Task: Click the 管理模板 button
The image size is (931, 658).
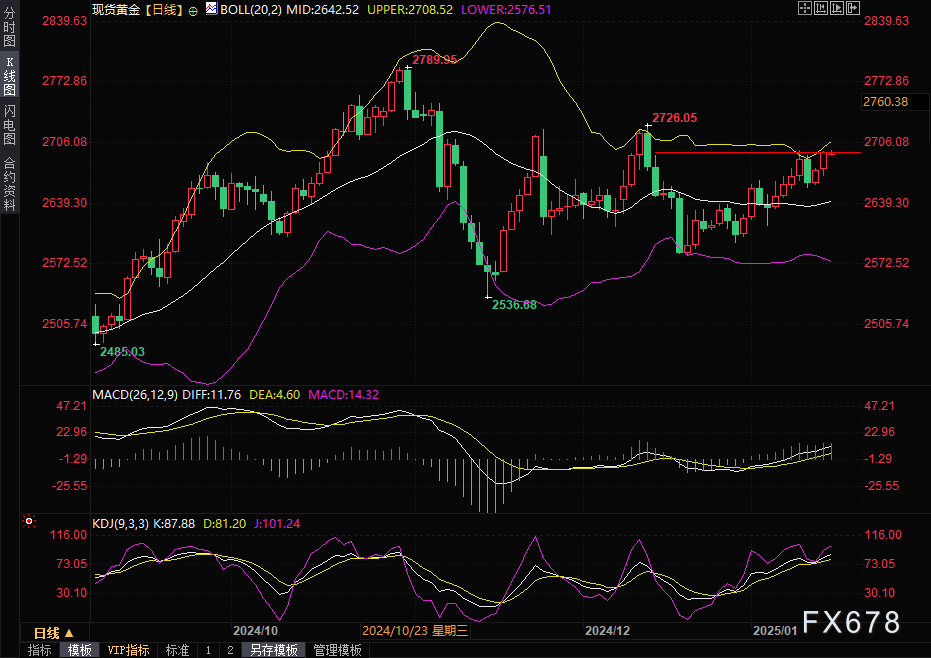Action: point(338,650)
